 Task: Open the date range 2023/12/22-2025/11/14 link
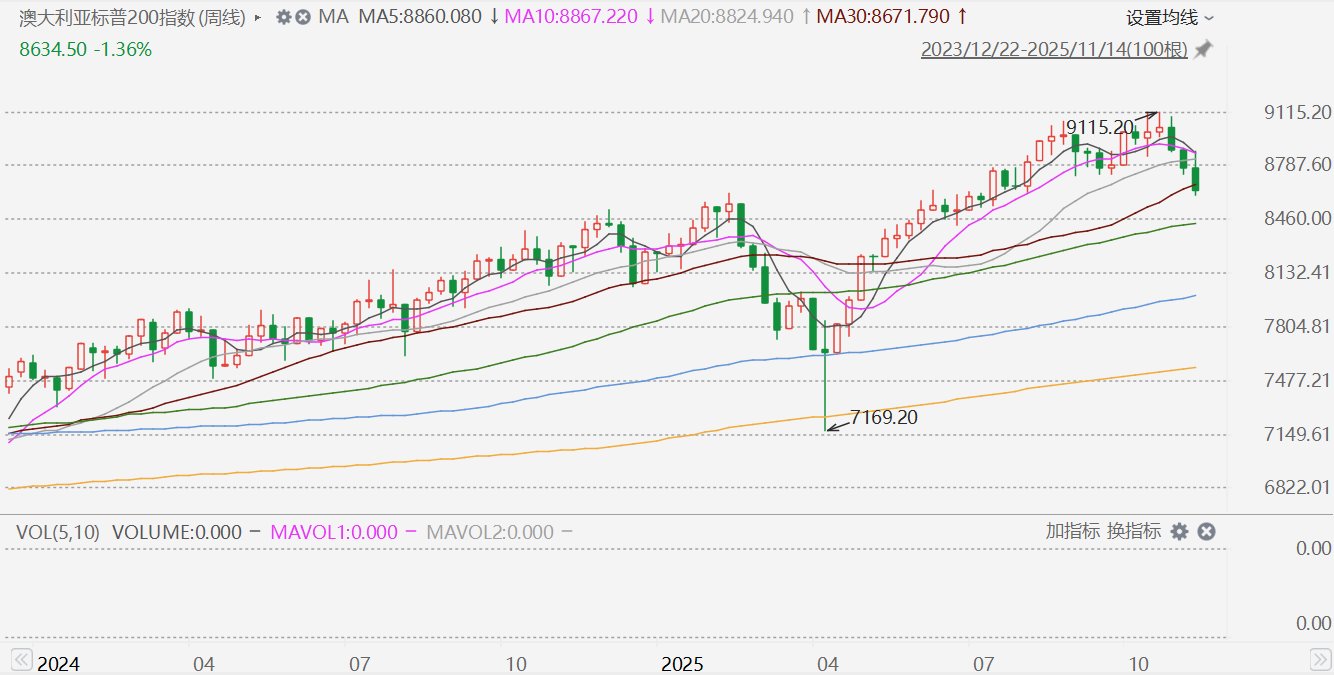[x=1054, y=49]
